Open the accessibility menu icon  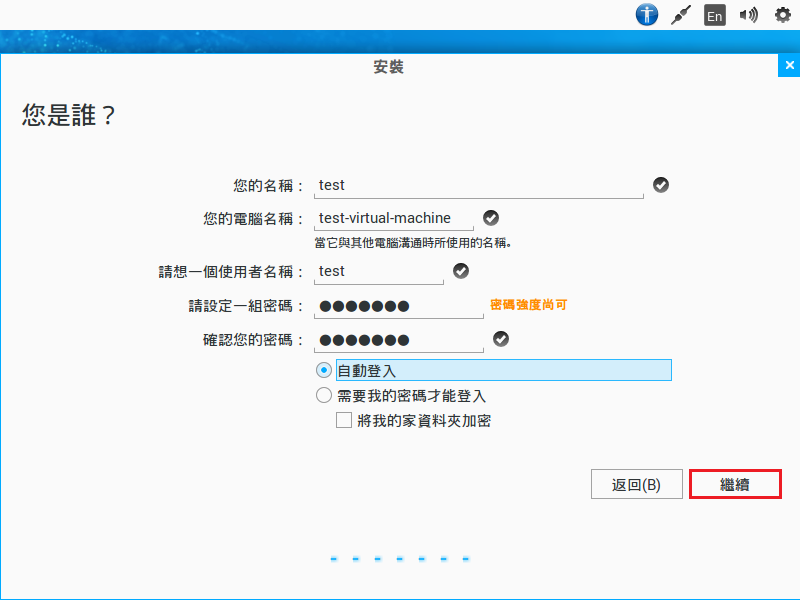coord(647,15)
